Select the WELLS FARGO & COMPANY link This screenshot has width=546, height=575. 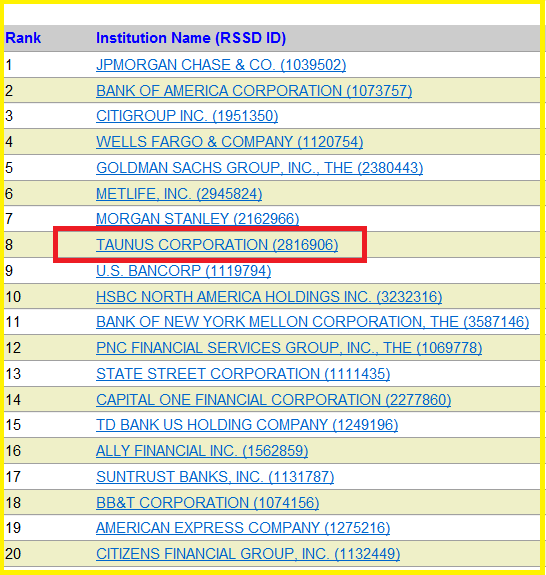[230, 142]
